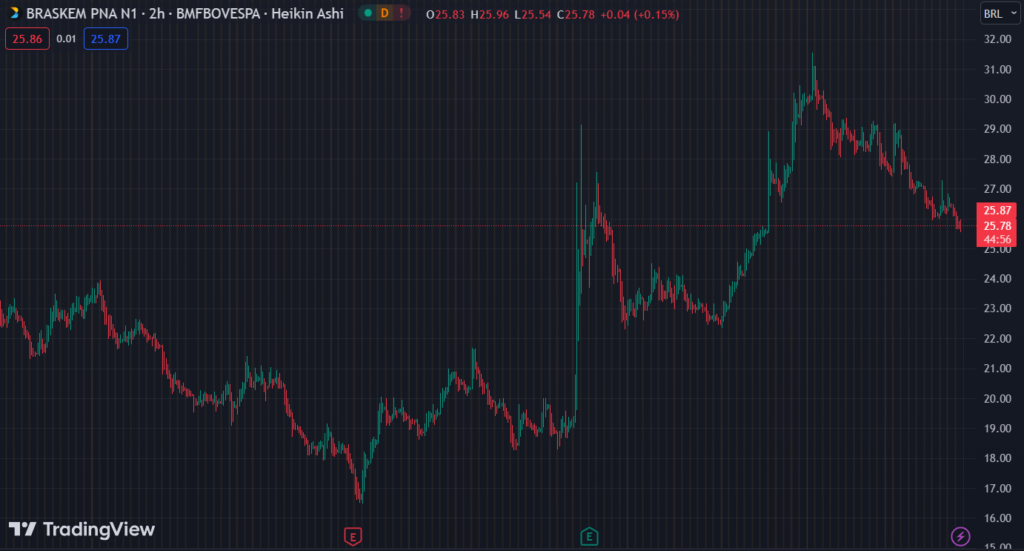Click the 32.00 price scale label
Image resolution: width=1024 pixels, height=551 pixels.
click(x=997, y=39)
